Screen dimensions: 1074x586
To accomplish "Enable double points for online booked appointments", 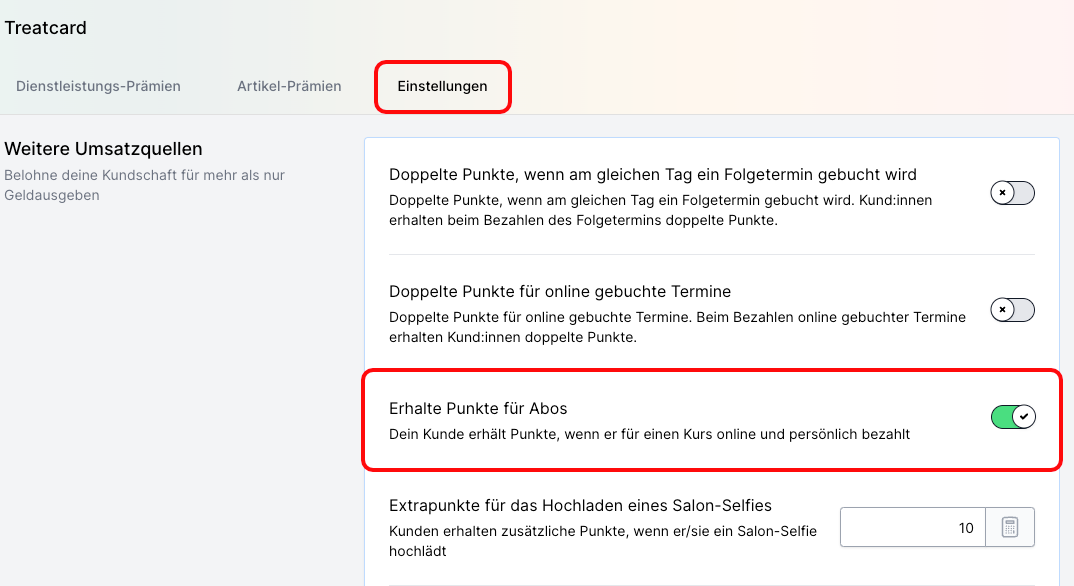I will 1012,310.
